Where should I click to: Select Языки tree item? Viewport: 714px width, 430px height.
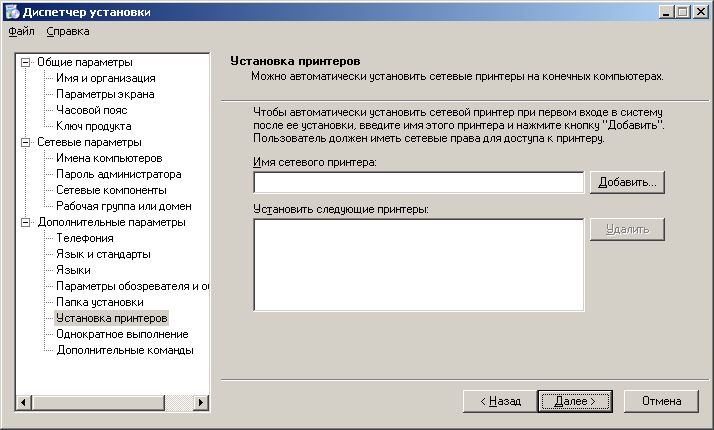73,270
